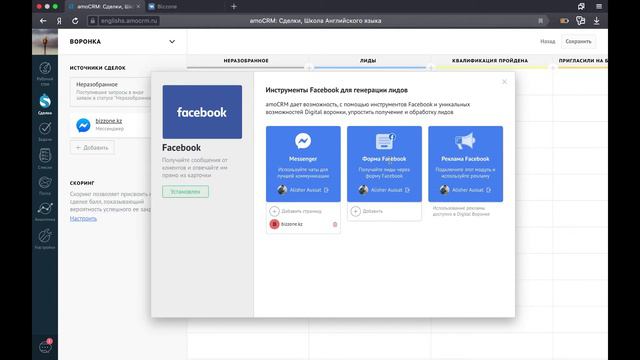The width and height of the screenshot is (640, 360).
Task: Select the КВАЛИФИКАЦИЯ ПРОЙДЕНА stage header
Action: pyautogui.click(x=490, y=60)
